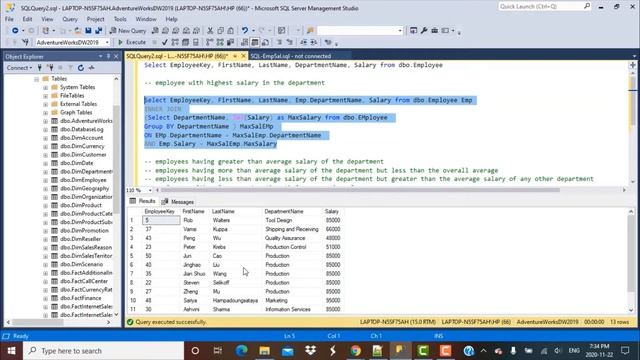Viewport: 640px width, 360px height.
Task: Toggle Results to Grid icon
Action: coord(255,42)
